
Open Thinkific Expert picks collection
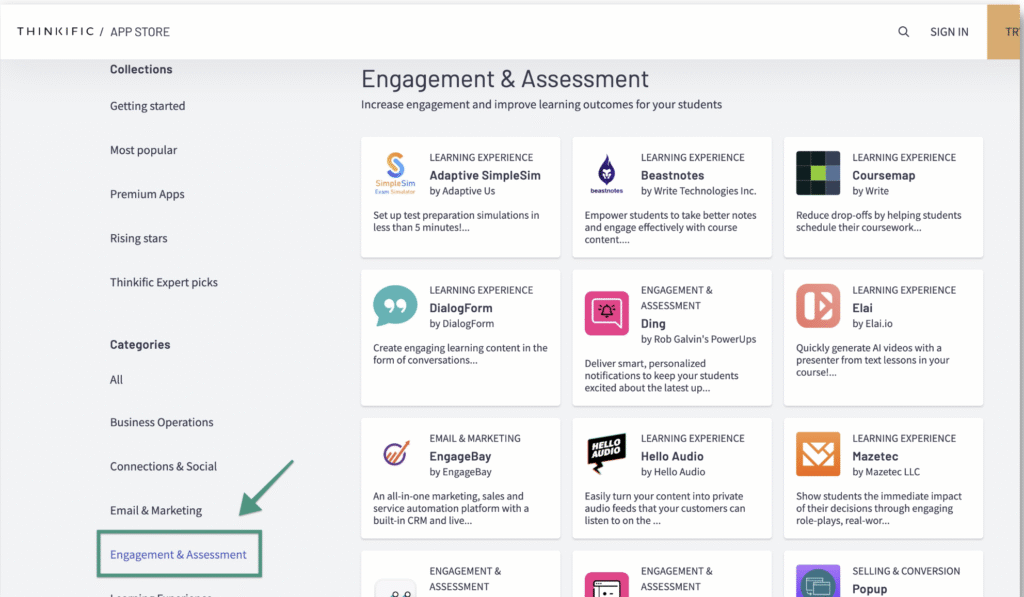(x=164, y=282)
